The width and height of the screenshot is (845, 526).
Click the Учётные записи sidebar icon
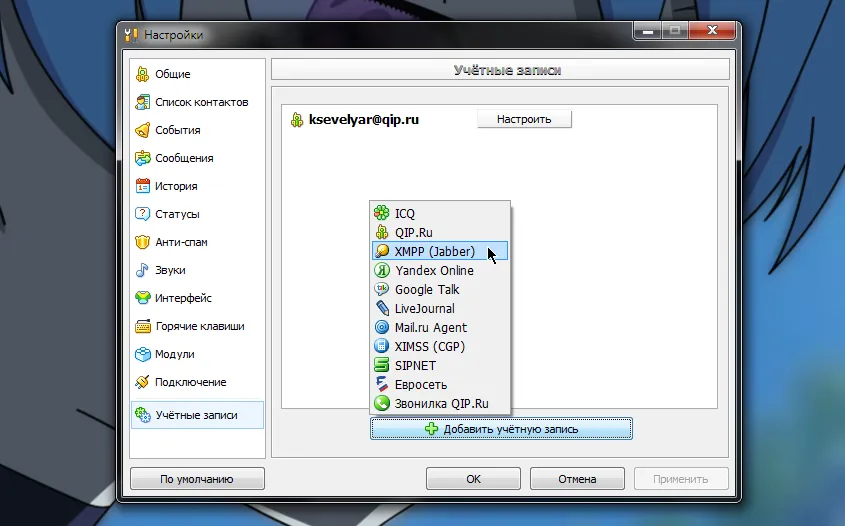pos(143,415)
